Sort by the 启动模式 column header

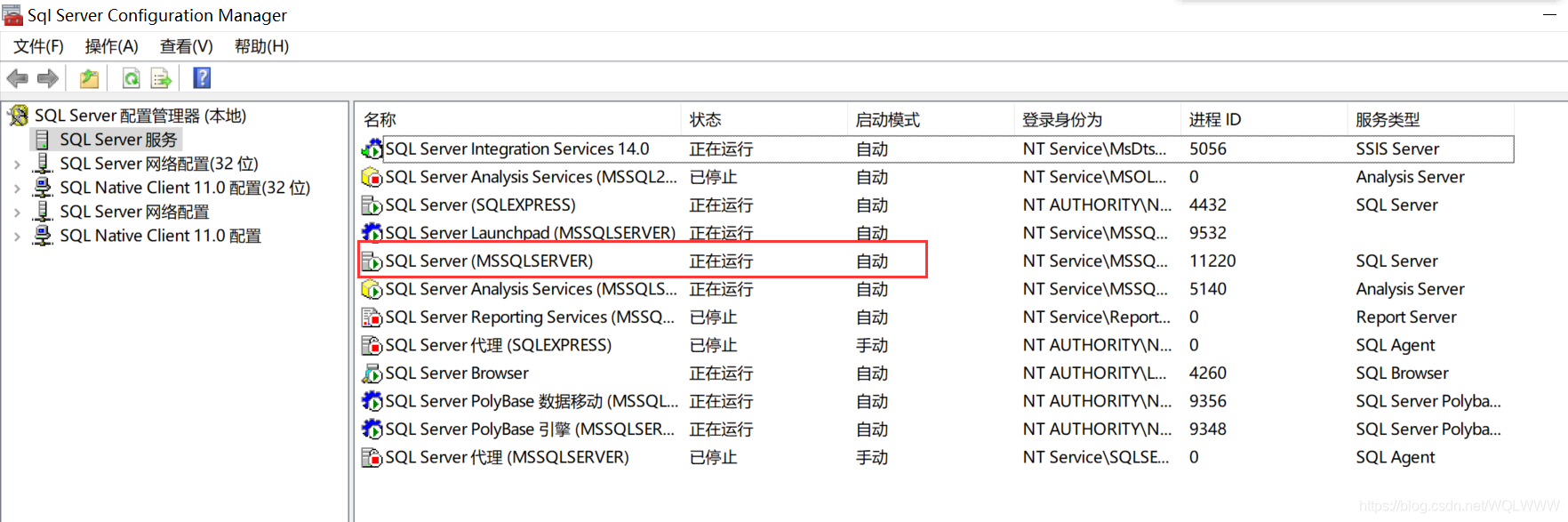931,119
